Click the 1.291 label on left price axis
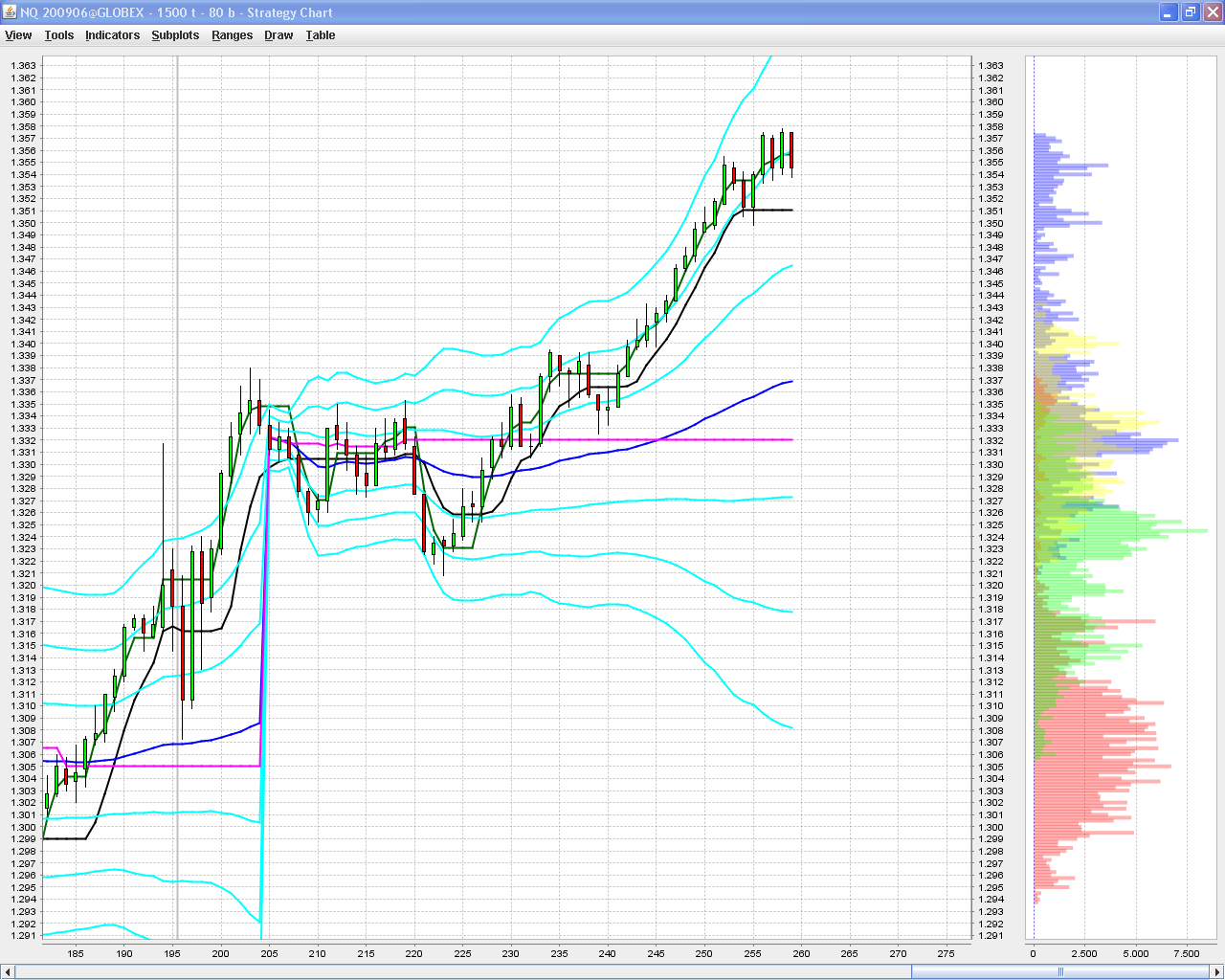1225x980 pixels. [23, 936]
